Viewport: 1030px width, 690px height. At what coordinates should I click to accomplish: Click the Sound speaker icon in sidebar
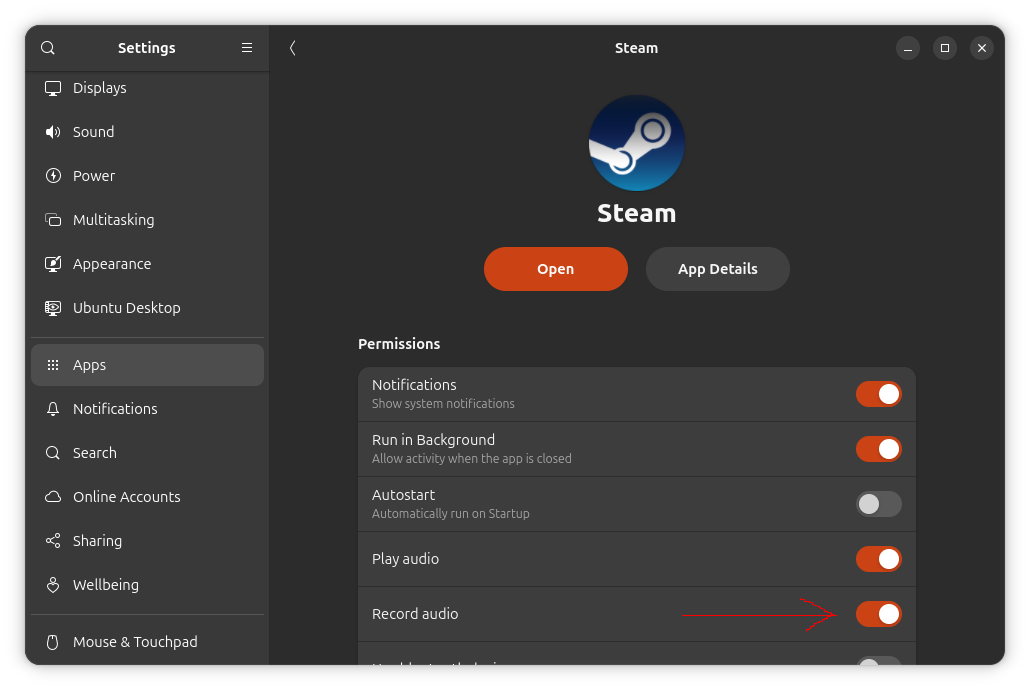pyautogui.click(x=54, y=132)
